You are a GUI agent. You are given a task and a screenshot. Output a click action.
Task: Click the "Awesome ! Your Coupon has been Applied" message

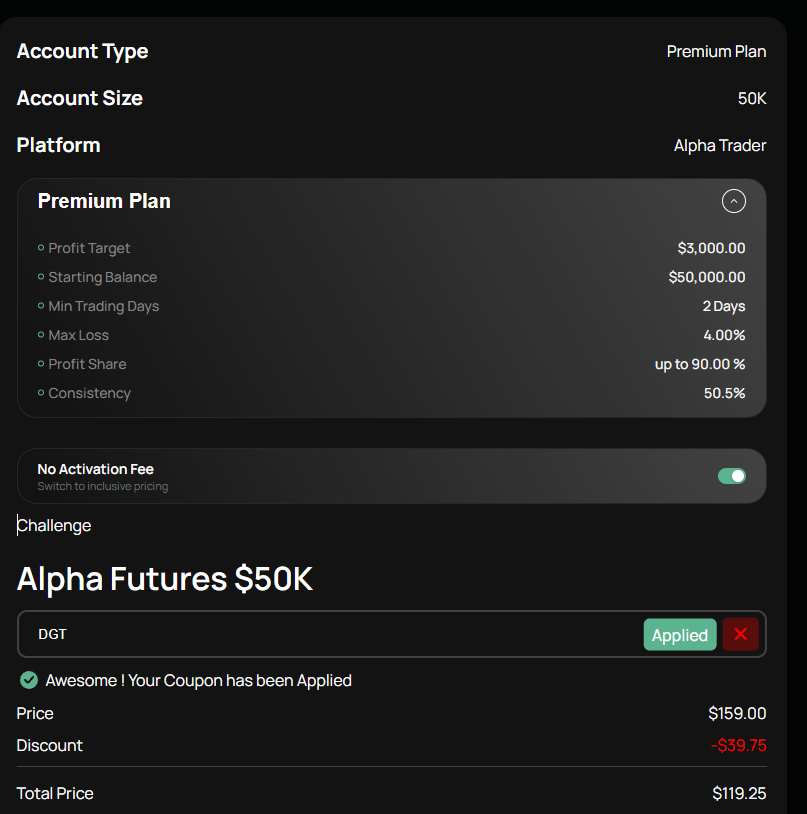(x=198, y=681)
